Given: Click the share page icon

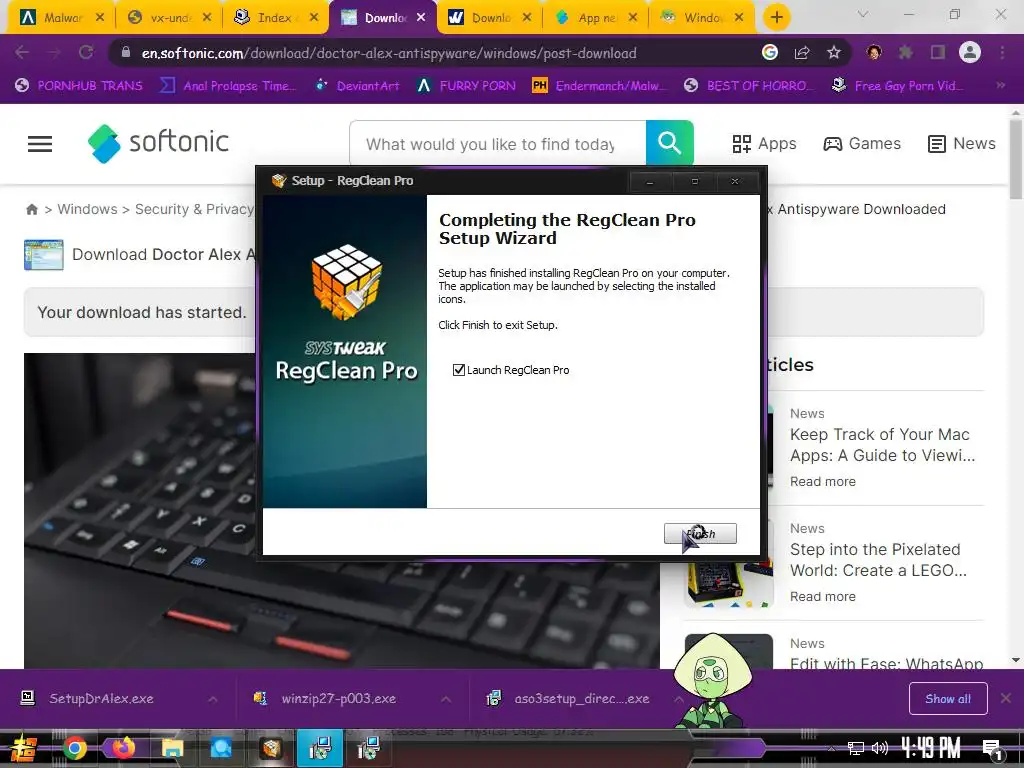Looking at the screenshot, I should click(802, 52).
